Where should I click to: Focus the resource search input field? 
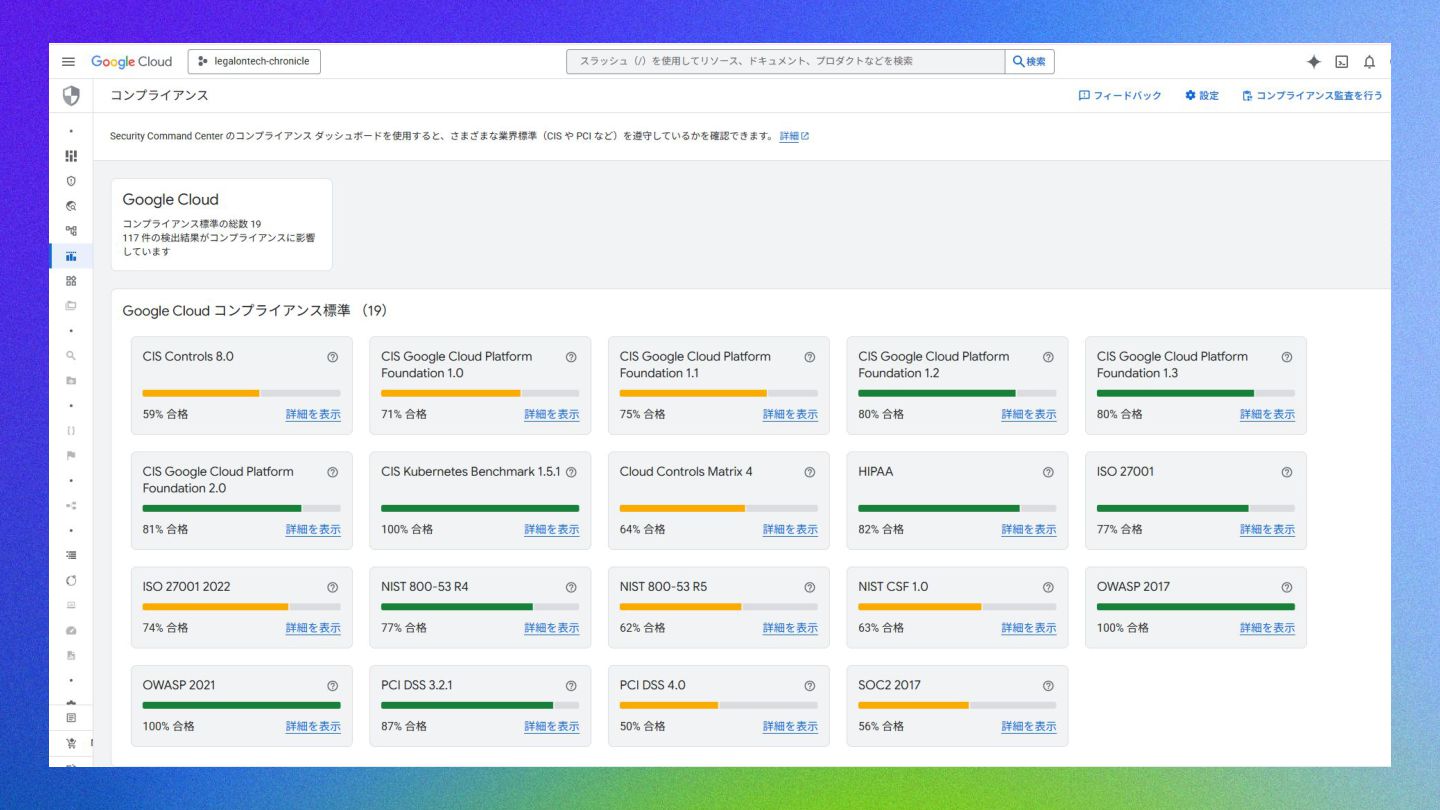point(786,61)
